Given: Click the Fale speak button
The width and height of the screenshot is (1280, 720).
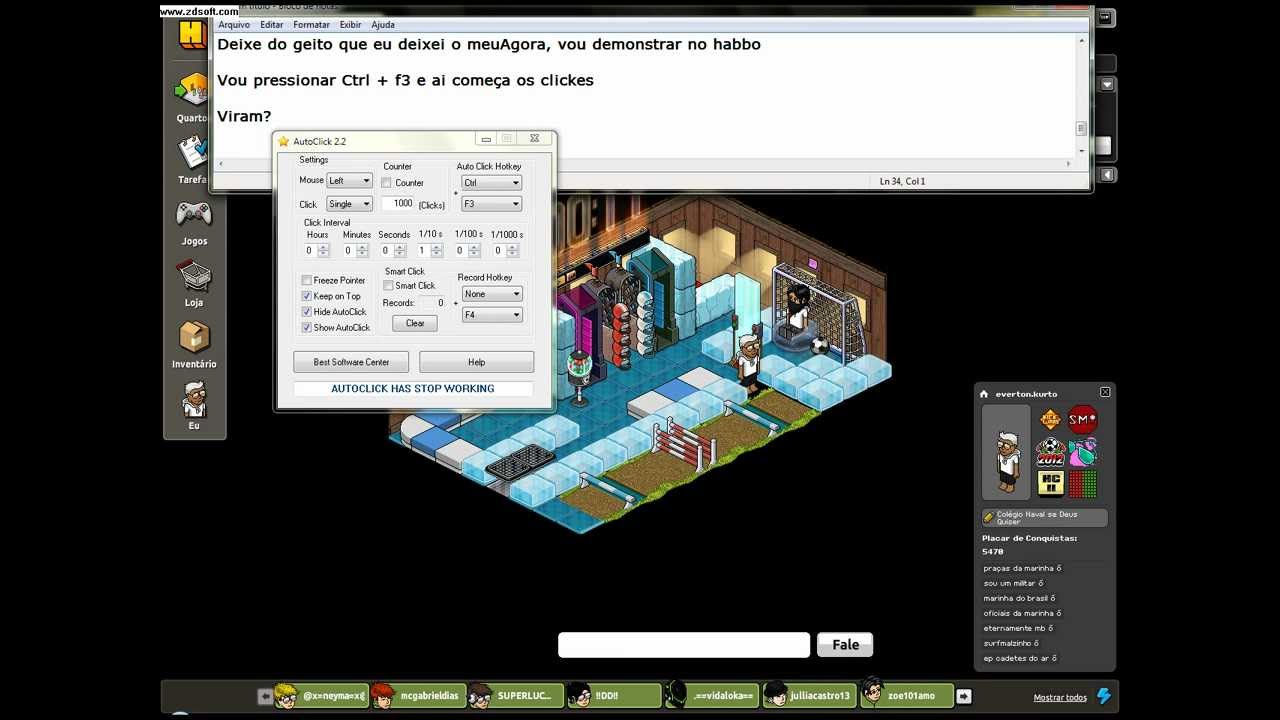Looking at the screenshot, I should pos(845,645).
